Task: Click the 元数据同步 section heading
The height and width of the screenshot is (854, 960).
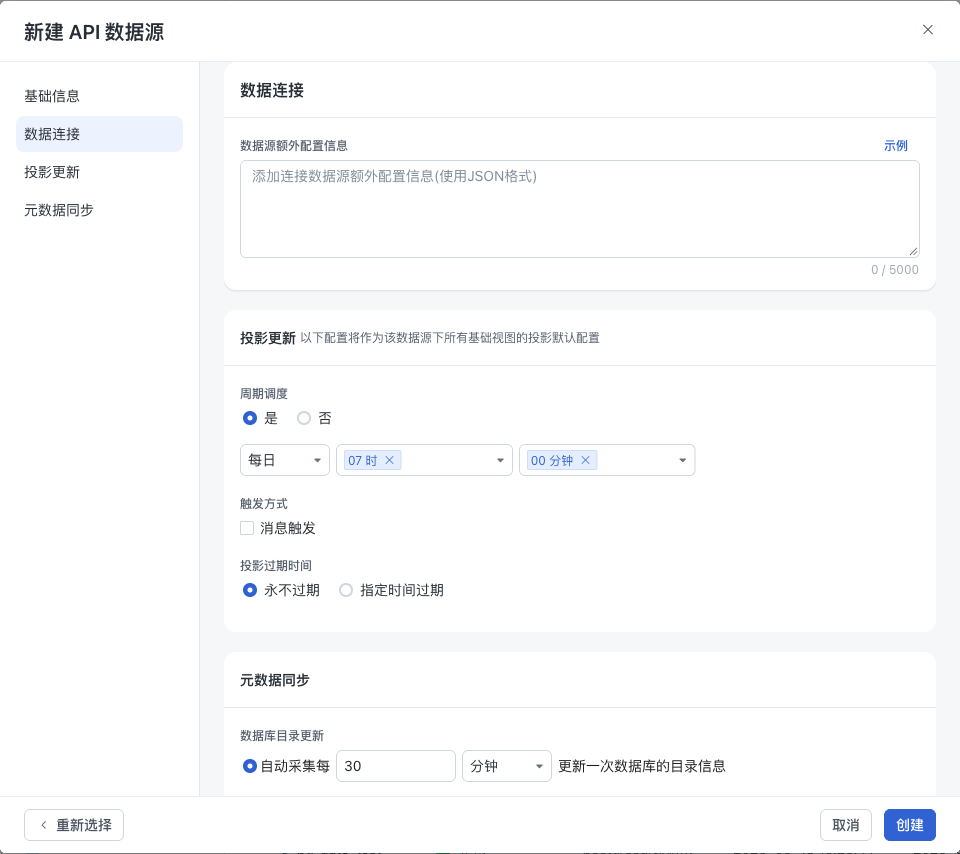Action: (274, 680)
